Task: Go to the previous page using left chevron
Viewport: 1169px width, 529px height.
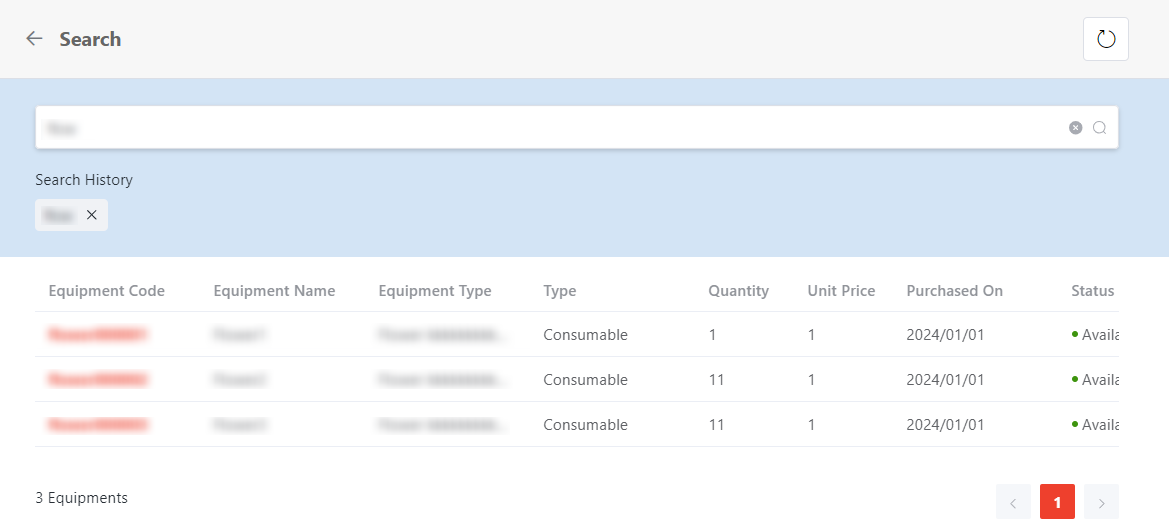Action: [1013, 502]
